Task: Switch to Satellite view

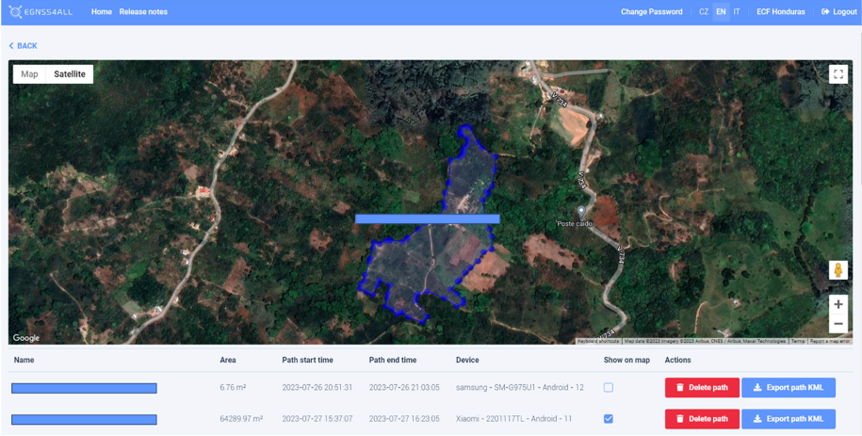Action: 70,74
